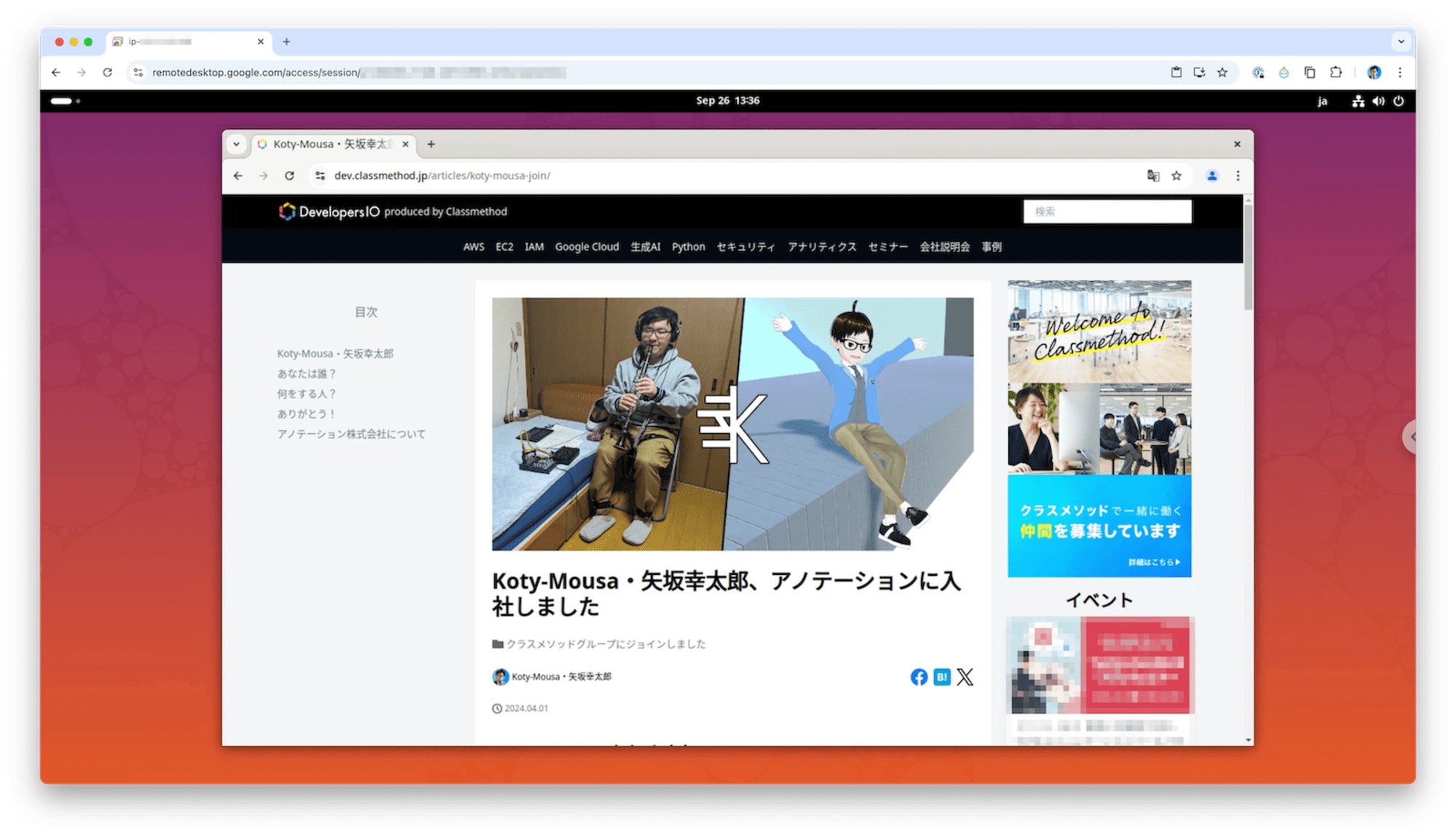Open the アナリティクス nav item
1456x837 pixels.
coord(822,247)
